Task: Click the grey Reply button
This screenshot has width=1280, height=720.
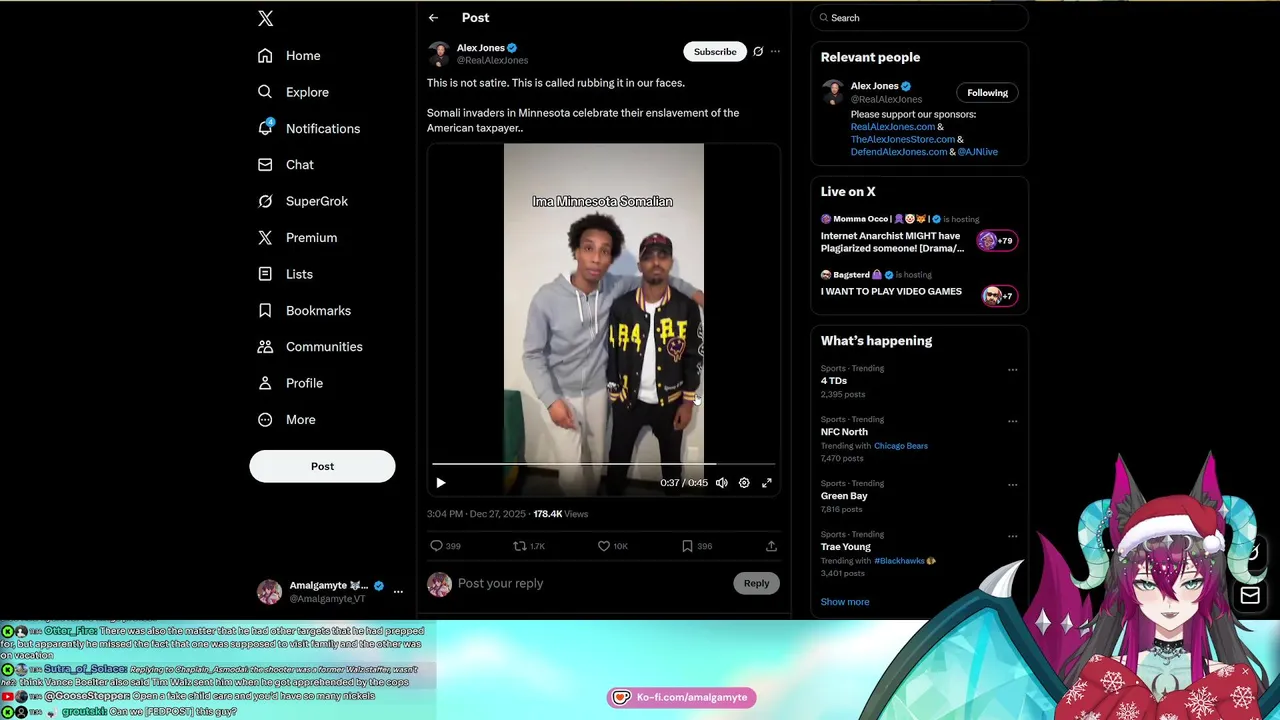Action: point(756,583)
